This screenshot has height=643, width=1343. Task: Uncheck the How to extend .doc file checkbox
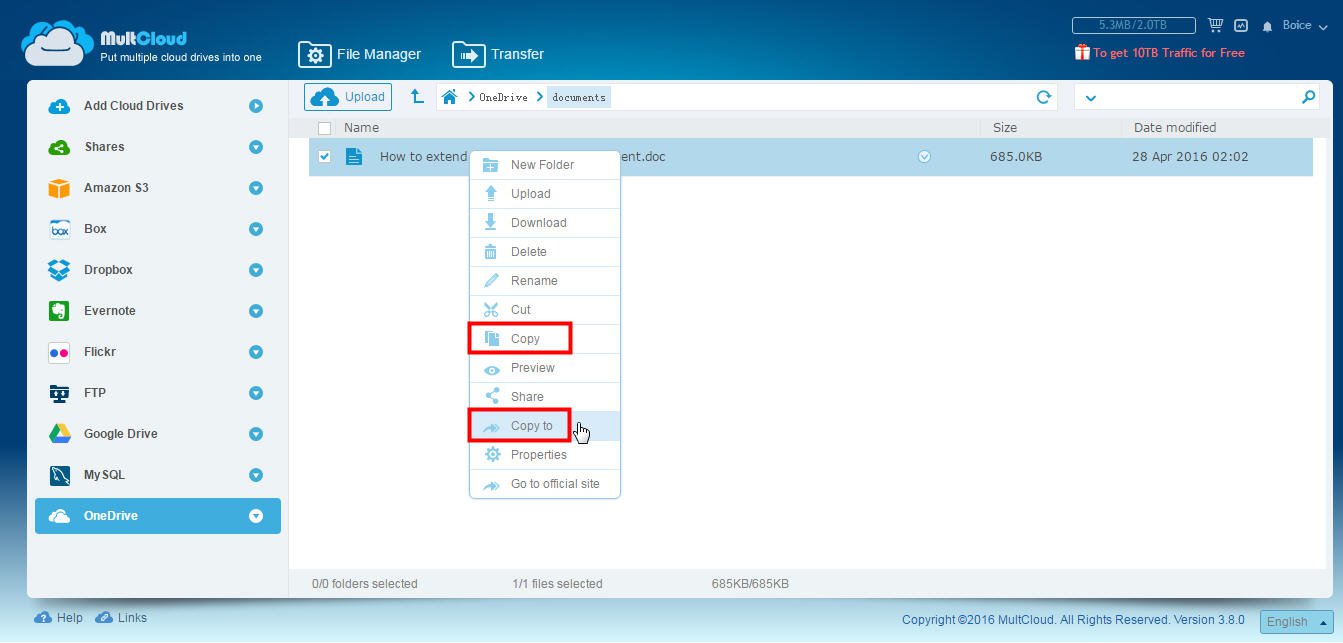[x=324, y=156]
